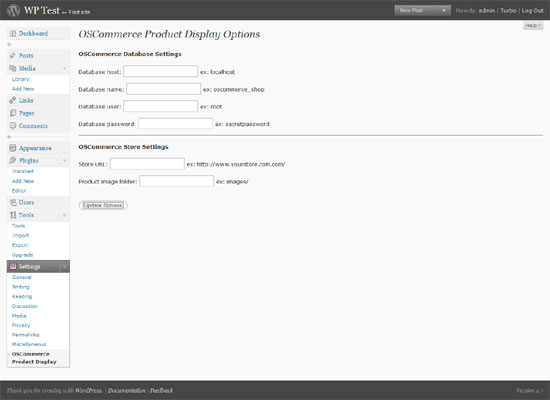Click the Database password field
Viewport: 550px width, 400px height.
pyautogui.click(x=175, y=124)
